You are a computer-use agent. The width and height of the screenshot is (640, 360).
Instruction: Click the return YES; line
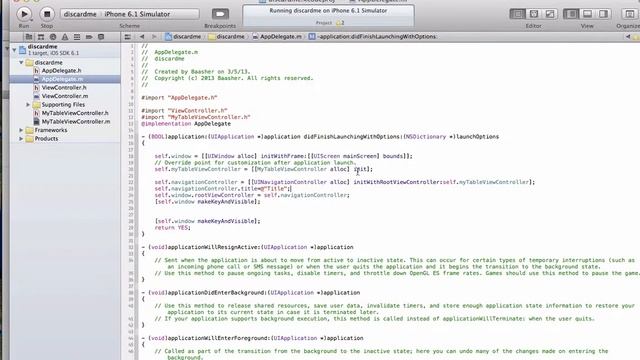[172, 228]
